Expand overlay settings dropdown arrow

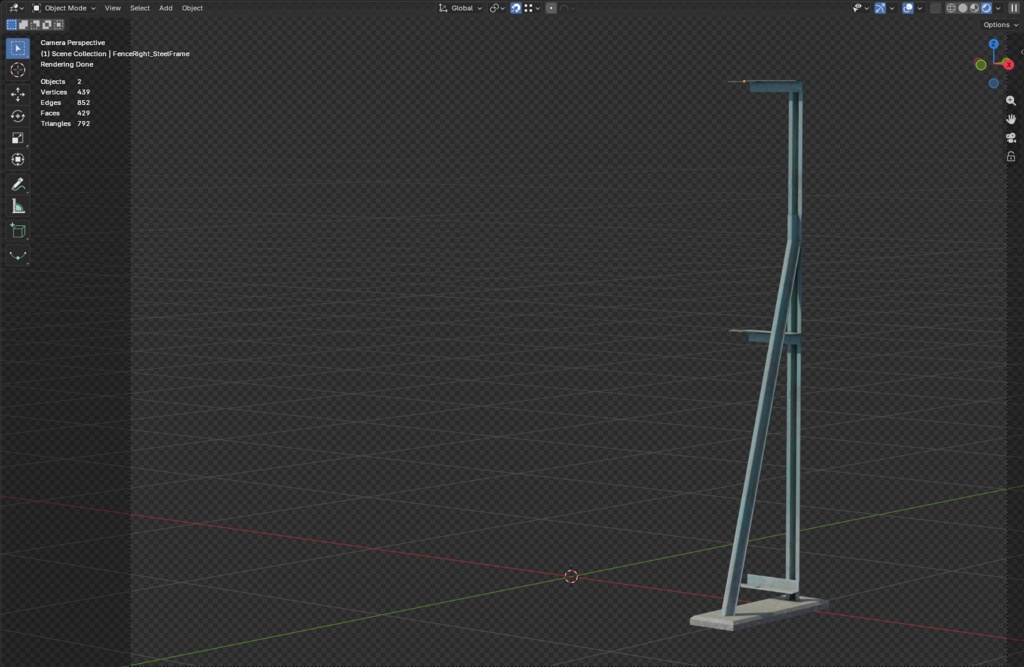click(920, 8)
